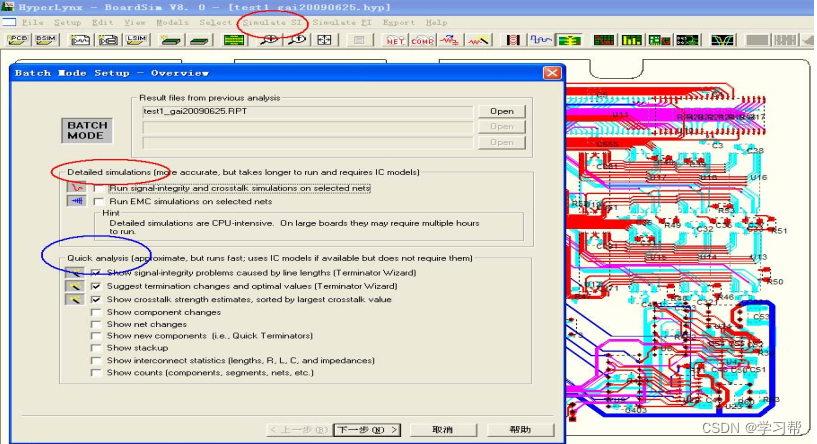The image size is (817, 444).
Task: Click the 取消 cancel button
Action: (x=443, y=430)
